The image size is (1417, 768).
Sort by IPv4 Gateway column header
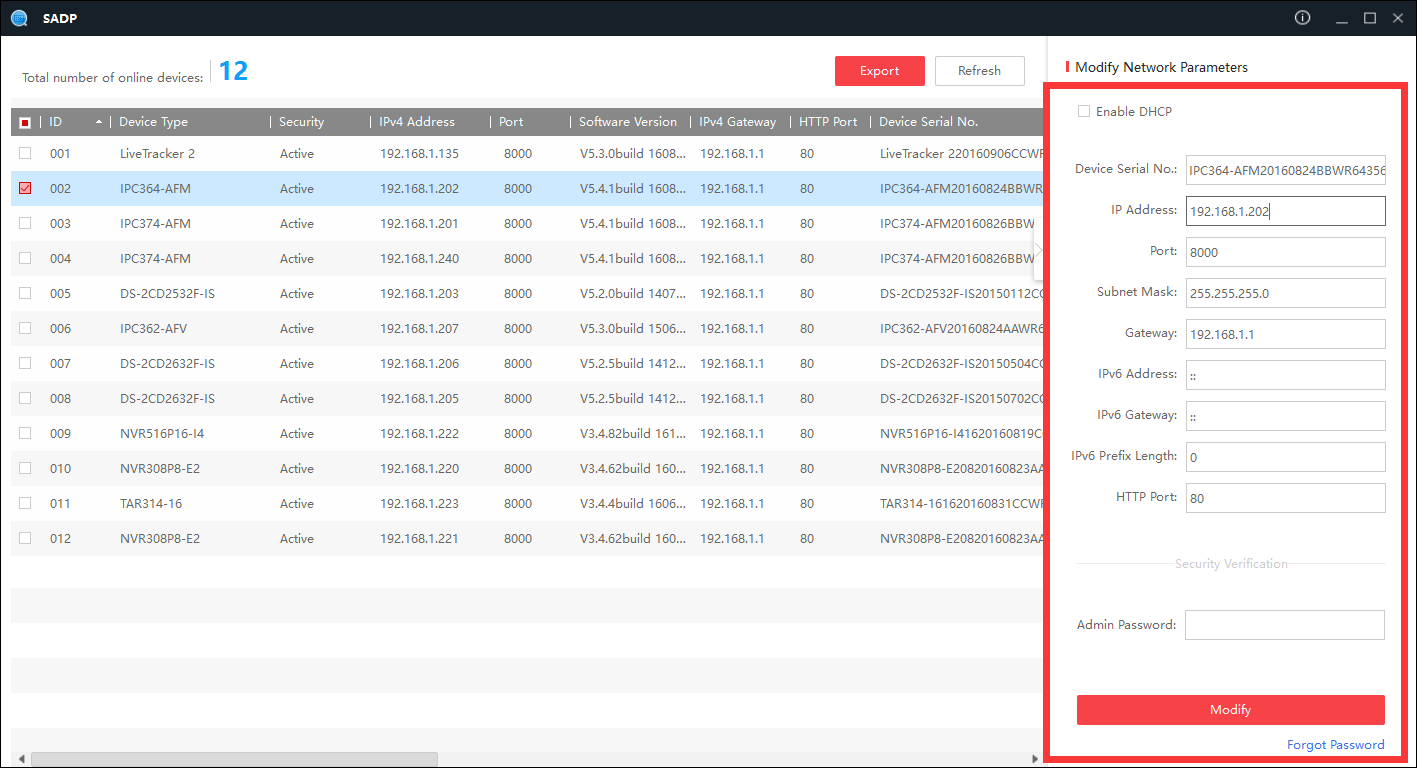(740, 122)
